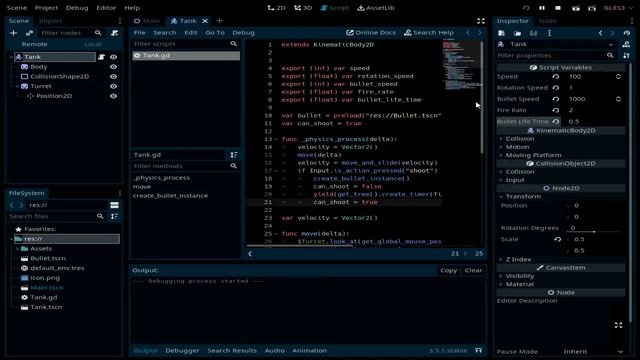Reset the Bullet Speed property
The height and width of the screenshot is (360, 640).
pos(556,99)
